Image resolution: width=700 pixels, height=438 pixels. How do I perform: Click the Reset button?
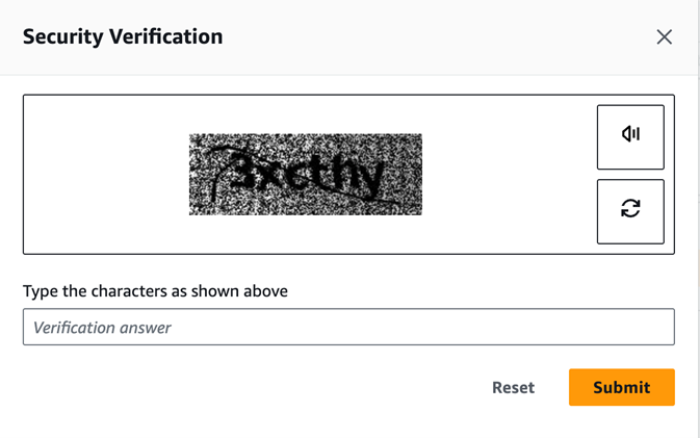[x=513, y=387]
